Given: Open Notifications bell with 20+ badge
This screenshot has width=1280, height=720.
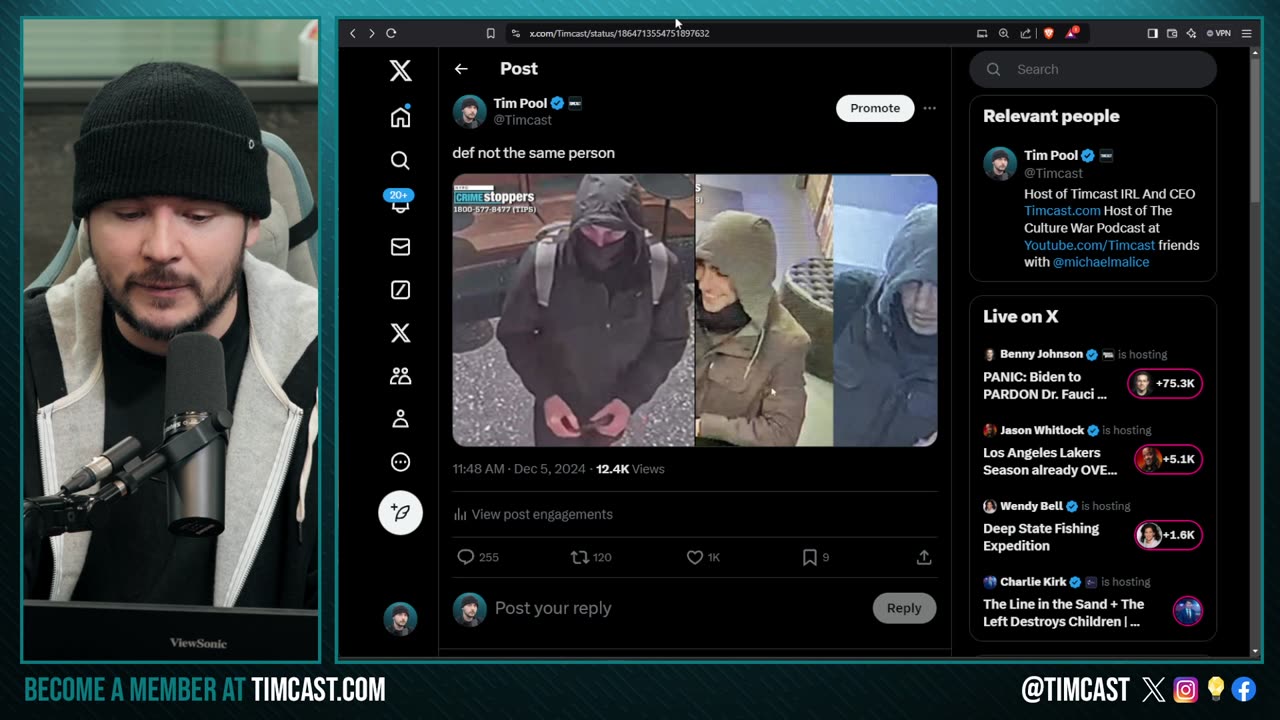Looking at the screenshot, I should click(x=400, y=201).
